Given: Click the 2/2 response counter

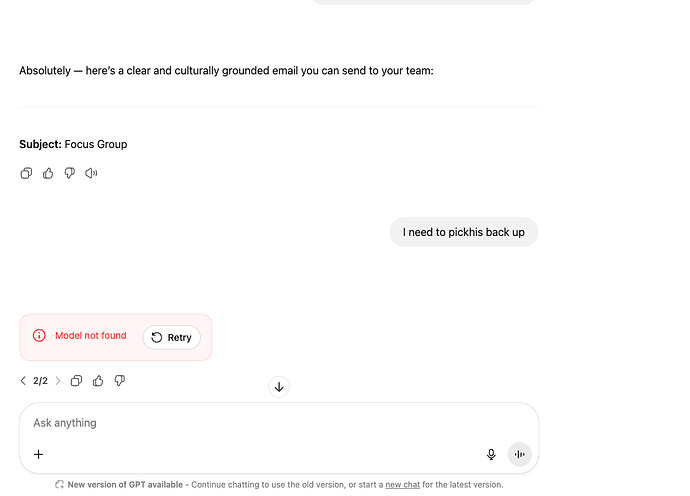Looking at the screenshot, I should coord(40,381).
